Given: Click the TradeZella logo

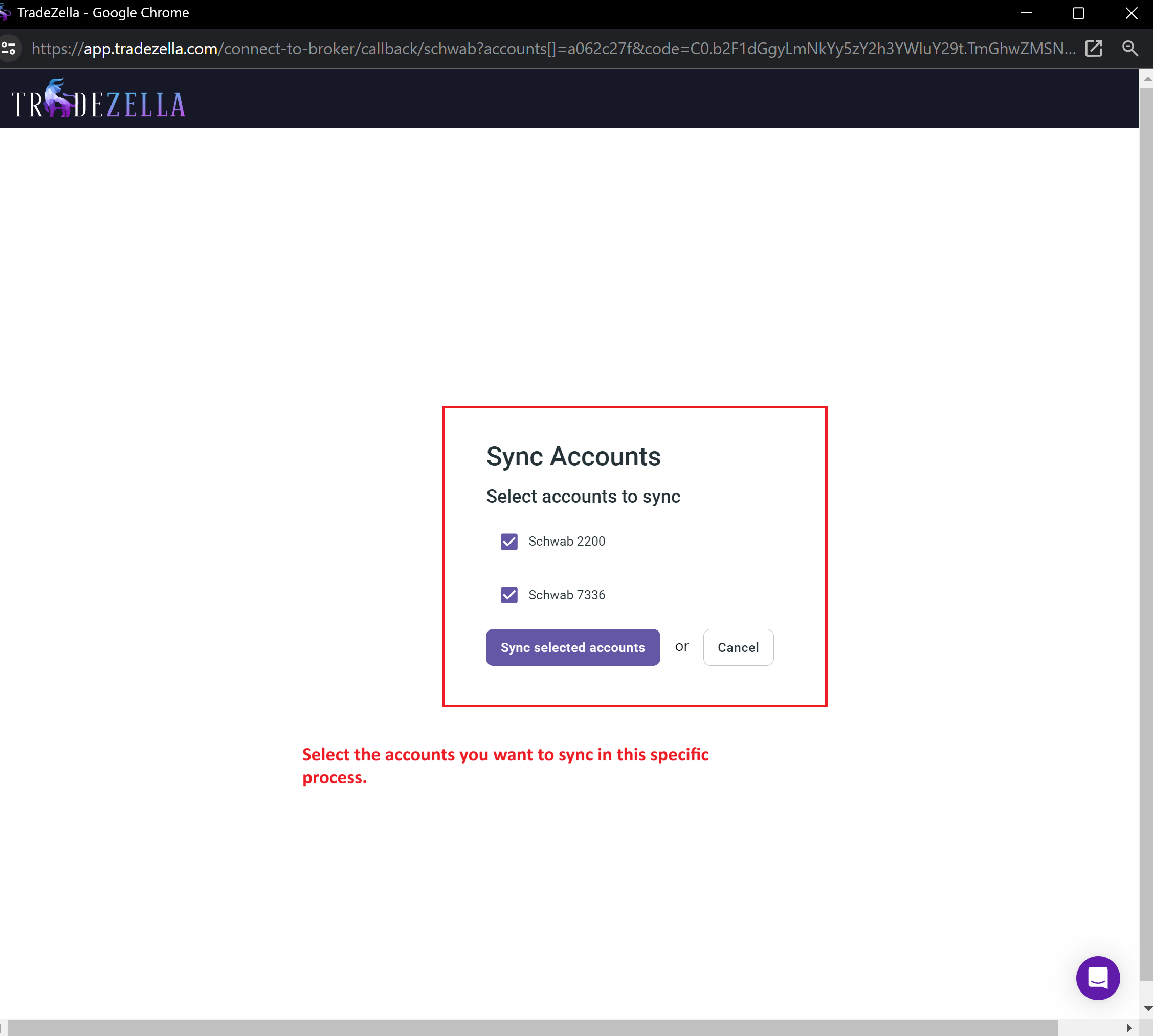Looking at the screenshot, I should coord(99,100).
